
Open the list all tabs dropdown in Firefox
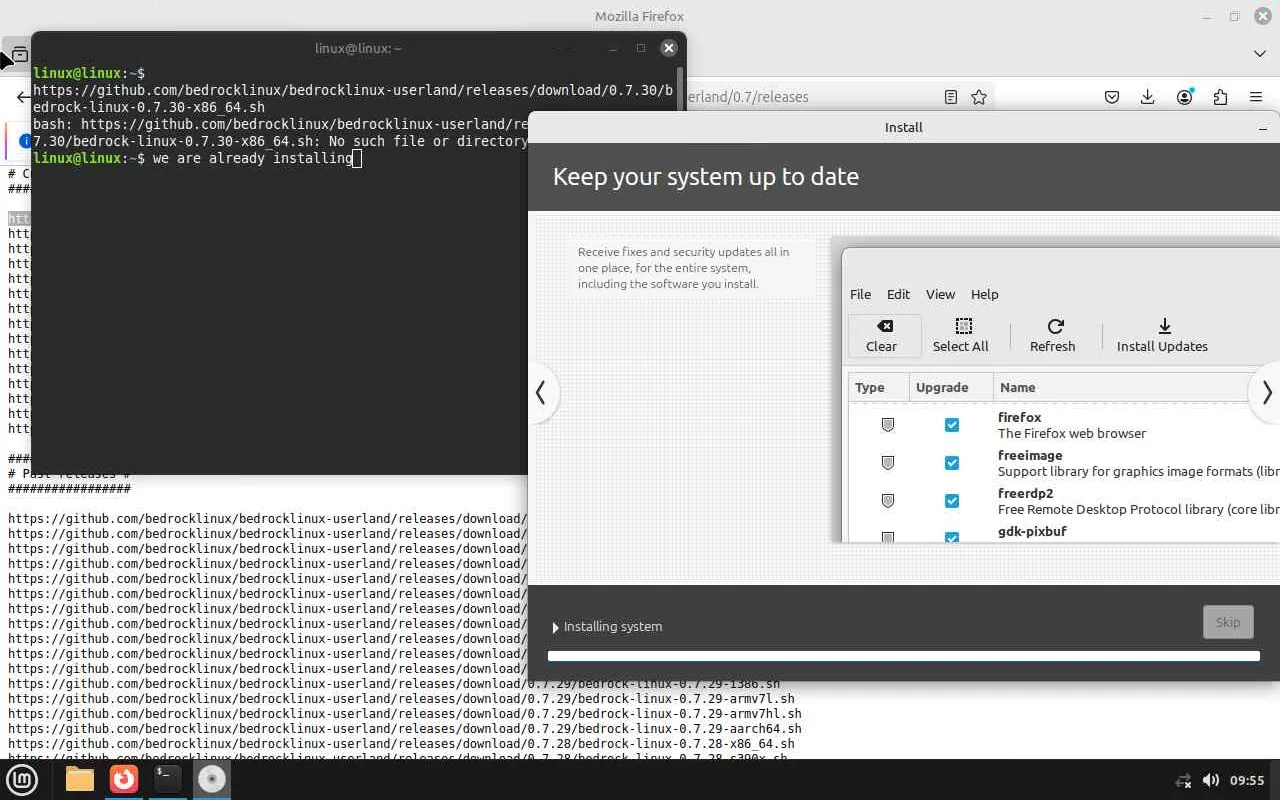pyautogui.click(x=1260, y=53)
